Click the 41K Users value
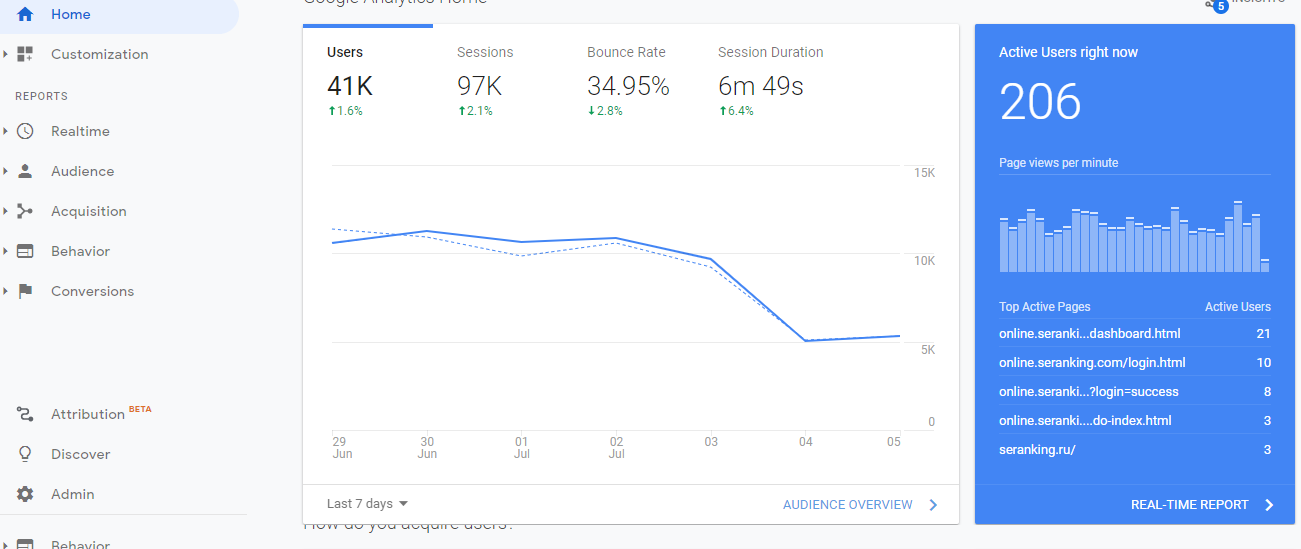This screenshot has height=549, width=1301. pyautogui.click(x=350, y=87)
